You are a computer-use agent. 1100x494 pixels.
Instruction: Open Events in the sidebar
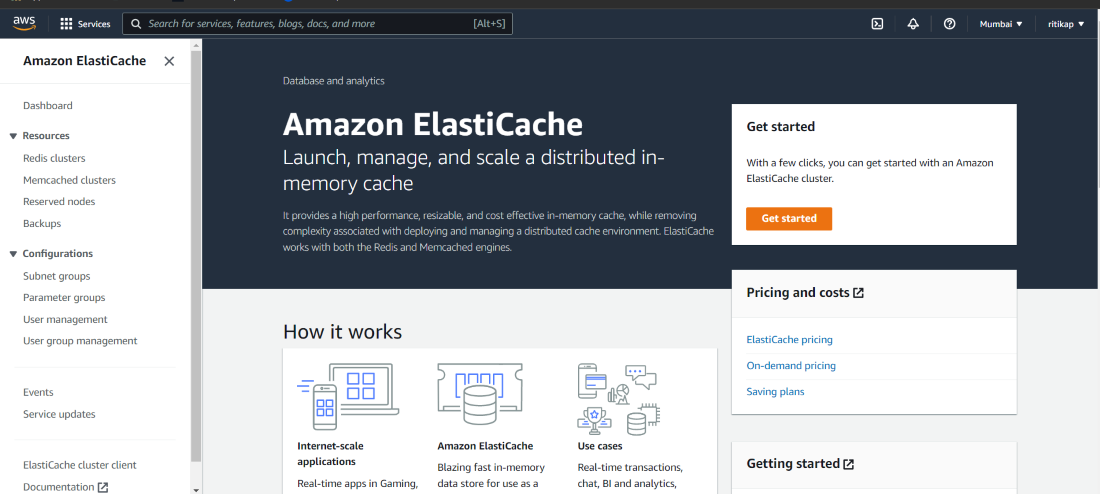pyautogui.click(x=38, y=392)
